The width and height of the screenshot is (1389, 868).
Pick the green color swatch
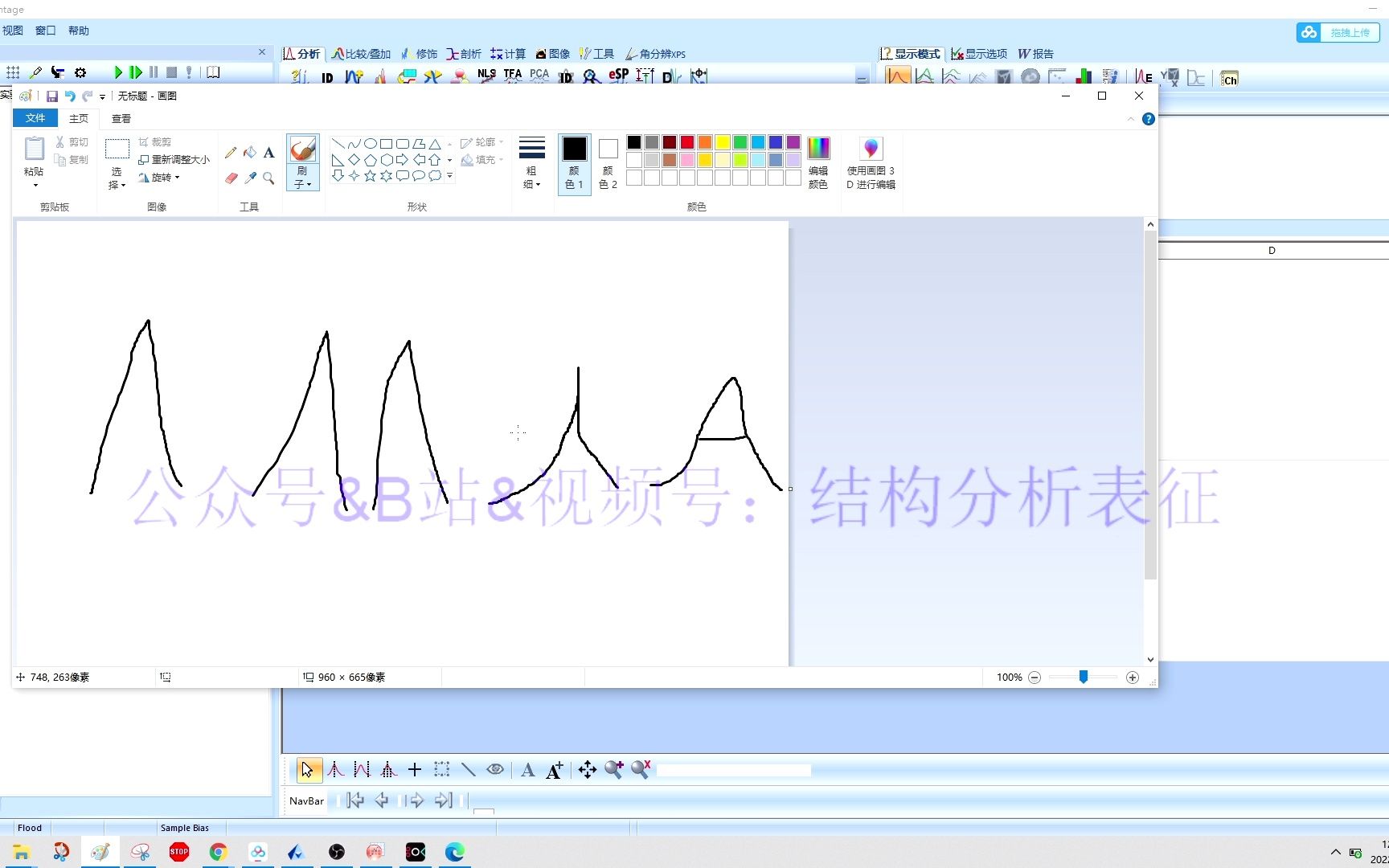tap(740, 142)
